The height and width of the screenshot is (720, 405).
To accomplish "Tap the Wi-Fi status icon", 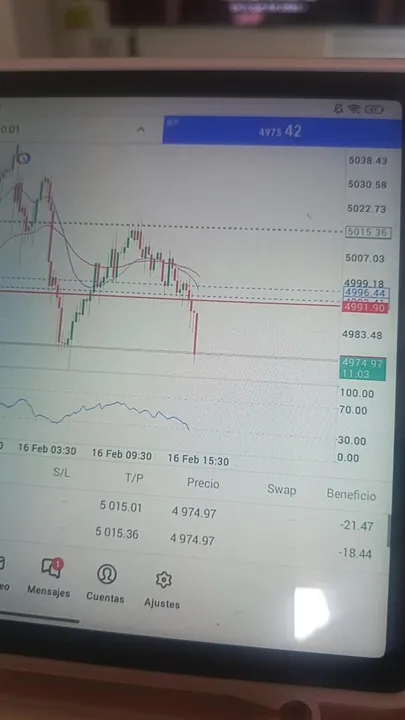I will [354, 109].
